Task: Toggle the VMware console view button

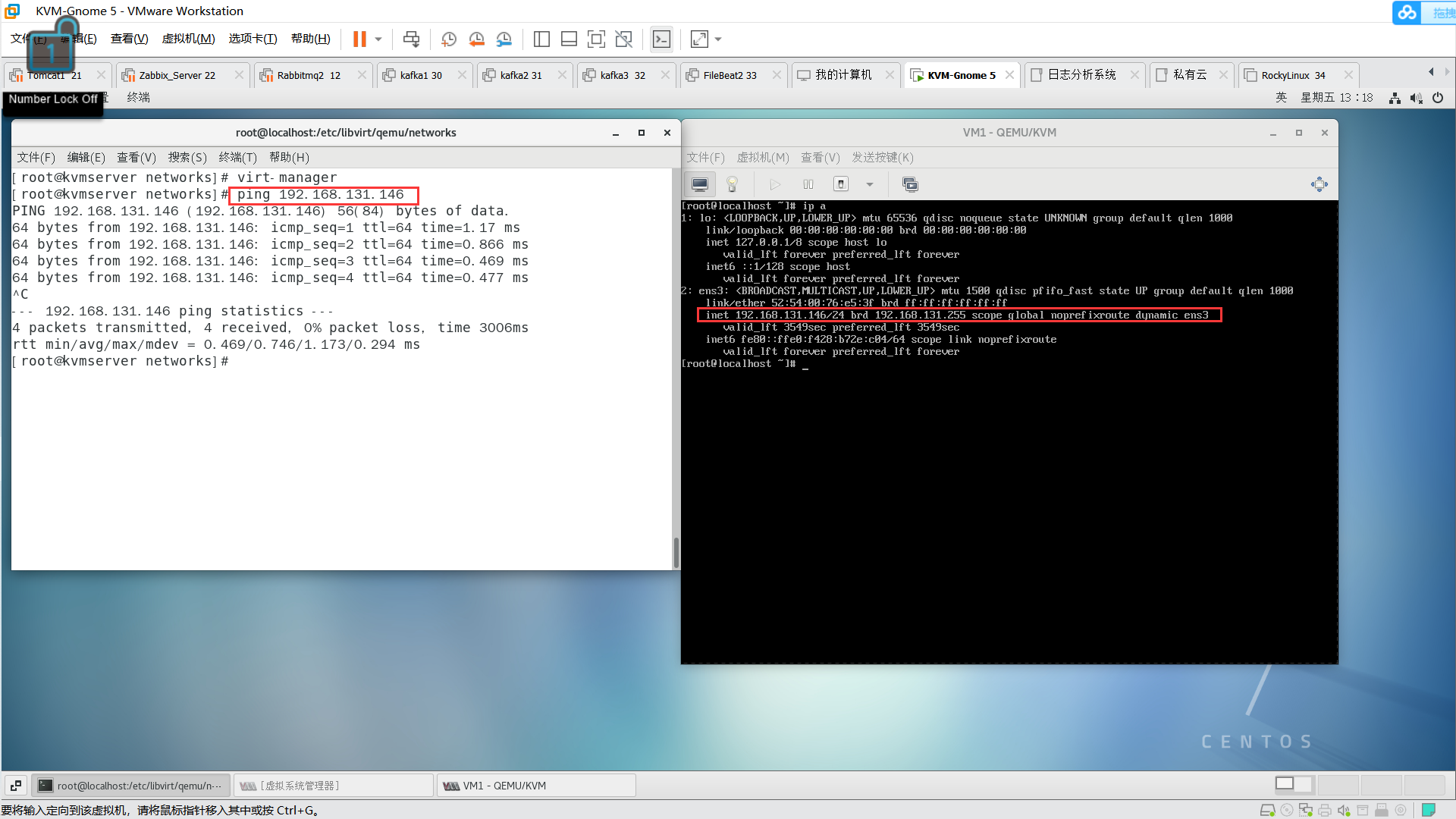Action: [x=661, y=39]
